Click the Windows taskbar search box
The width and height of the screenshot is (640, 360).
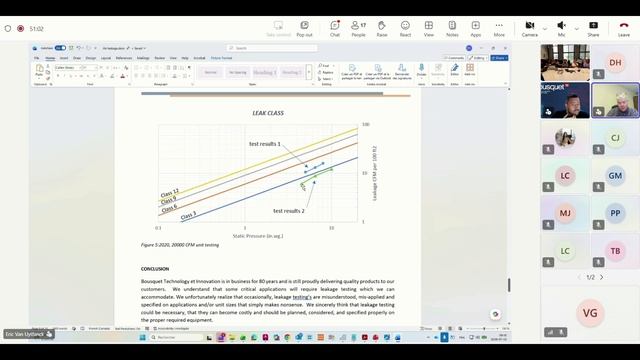pyautogui.click(x=176, y=337)
